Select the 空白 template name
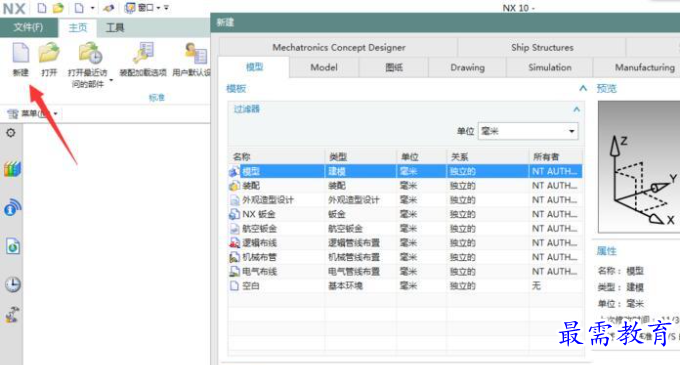This screenshot has height=365, width=680. click(251, 286)
